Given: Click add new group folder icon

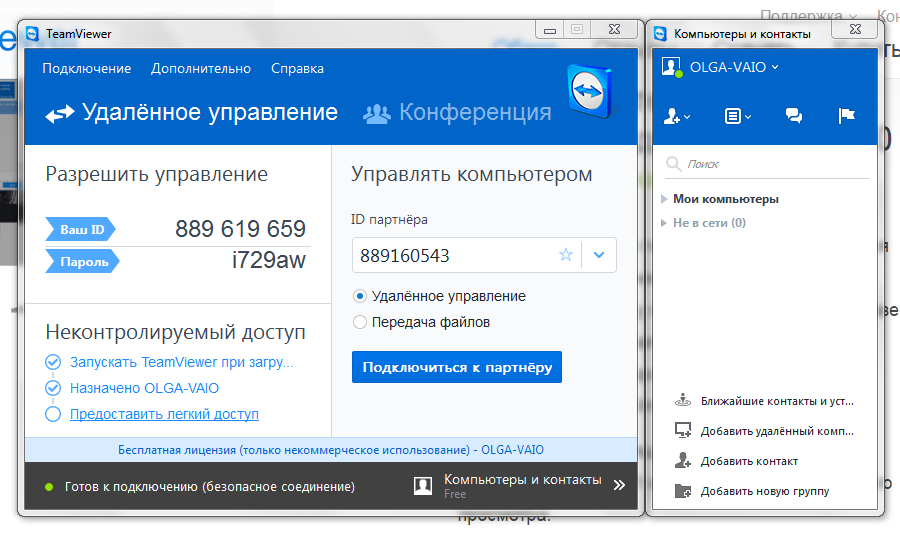Looking at the screenshot, I should click(x=683, y=491).
